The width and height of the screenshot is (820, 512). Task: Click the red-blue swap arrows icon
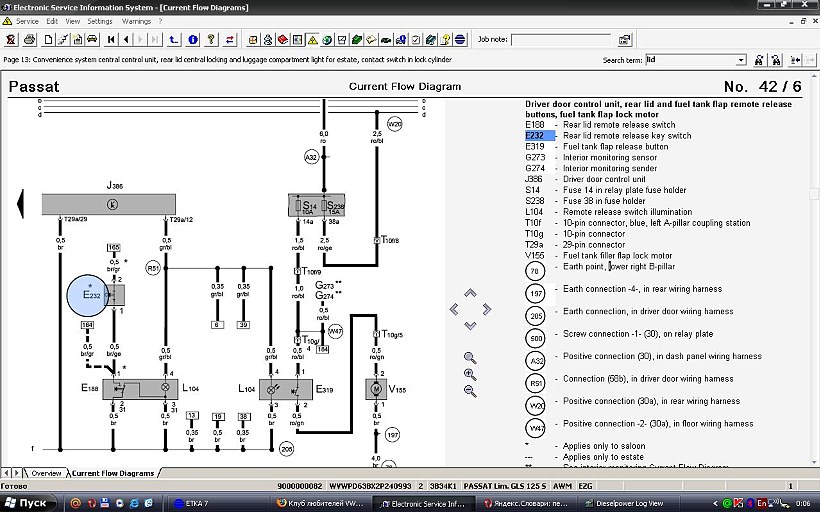(230, 39)
